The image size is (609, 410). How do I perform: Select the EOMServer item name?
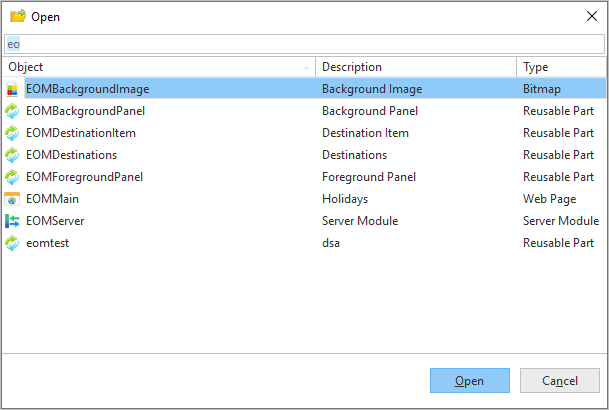(57, 221)
